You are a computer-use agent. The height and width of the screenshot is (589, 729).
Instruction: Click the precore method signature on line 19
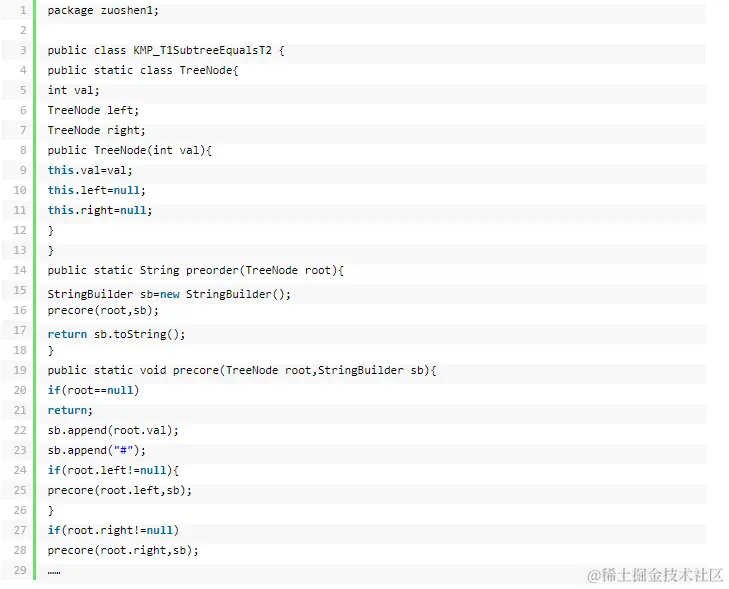(x=242, y=370)
